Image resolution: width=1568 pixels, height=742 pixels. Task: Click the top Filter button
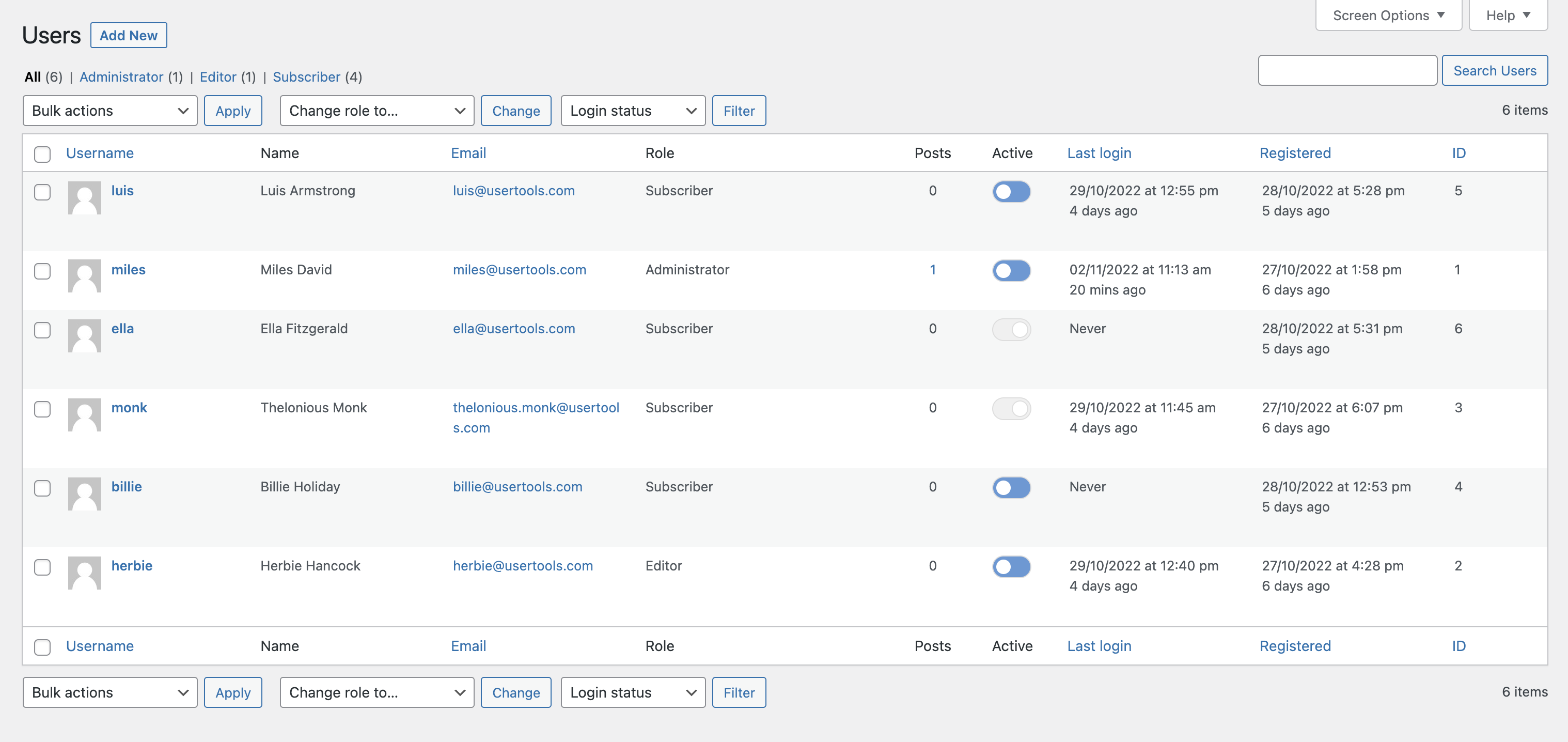pyautogui.click(x=739, y=111)
